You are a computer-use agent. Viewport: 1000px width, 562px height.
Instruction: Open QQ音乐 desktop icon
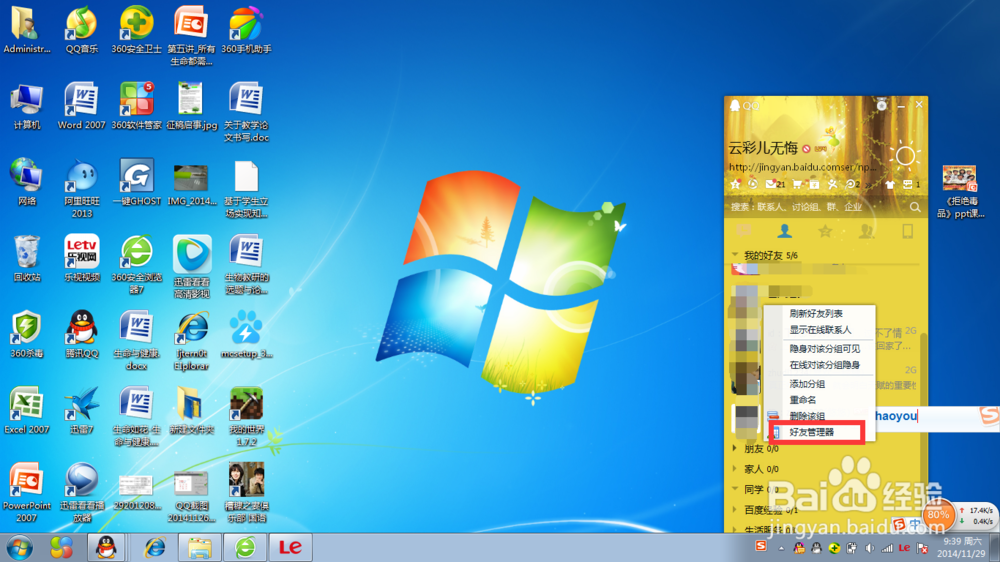point(82,30)
